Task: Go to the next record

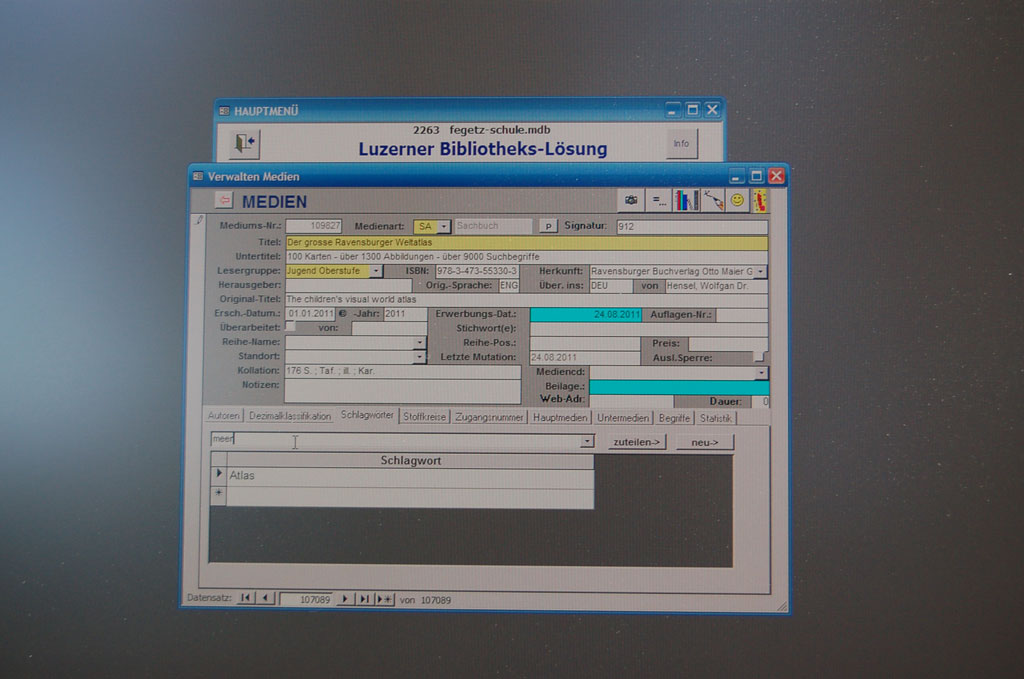Action: click(x=345, y=598)
